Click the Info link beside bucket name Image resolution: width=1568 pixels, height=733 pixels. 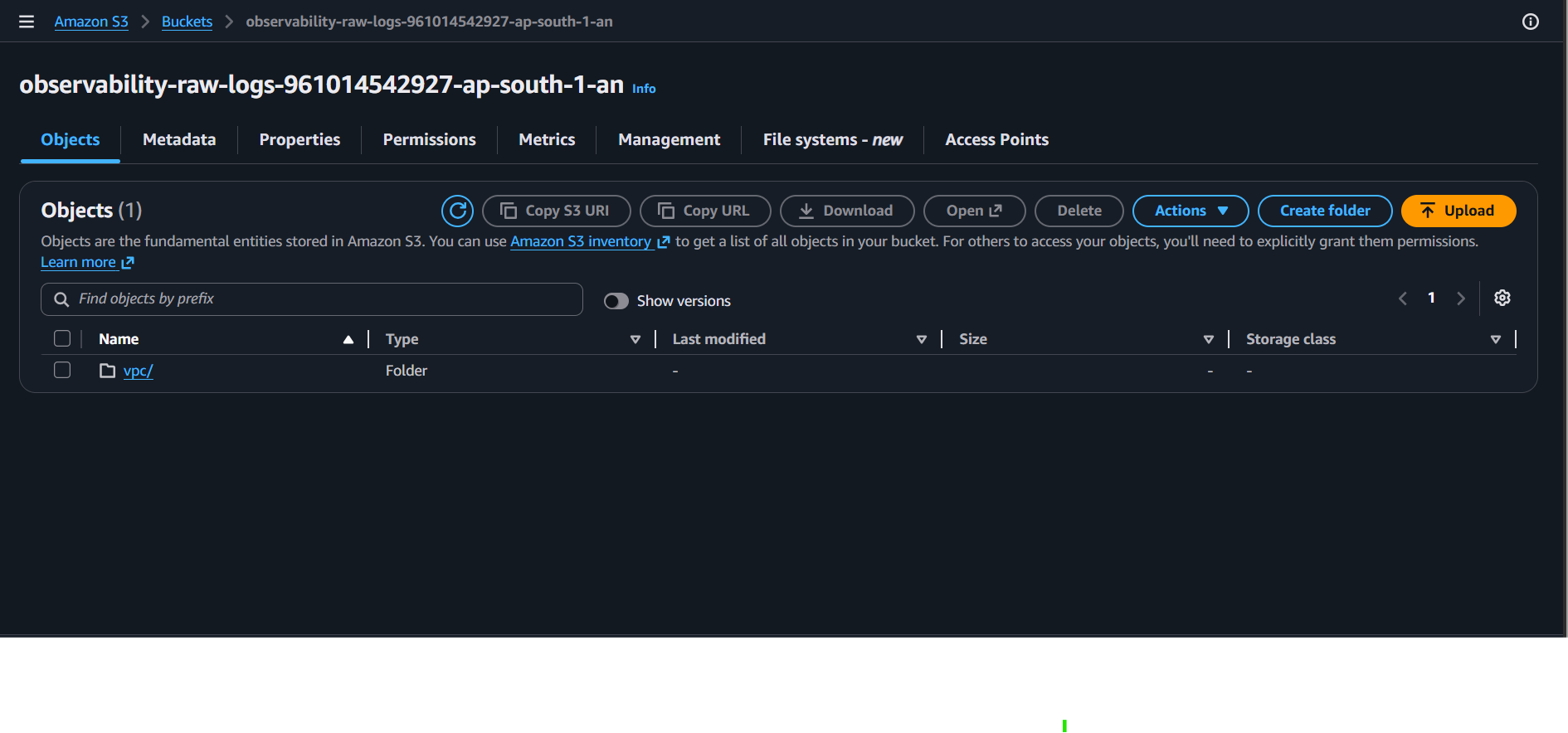[644, 89]
